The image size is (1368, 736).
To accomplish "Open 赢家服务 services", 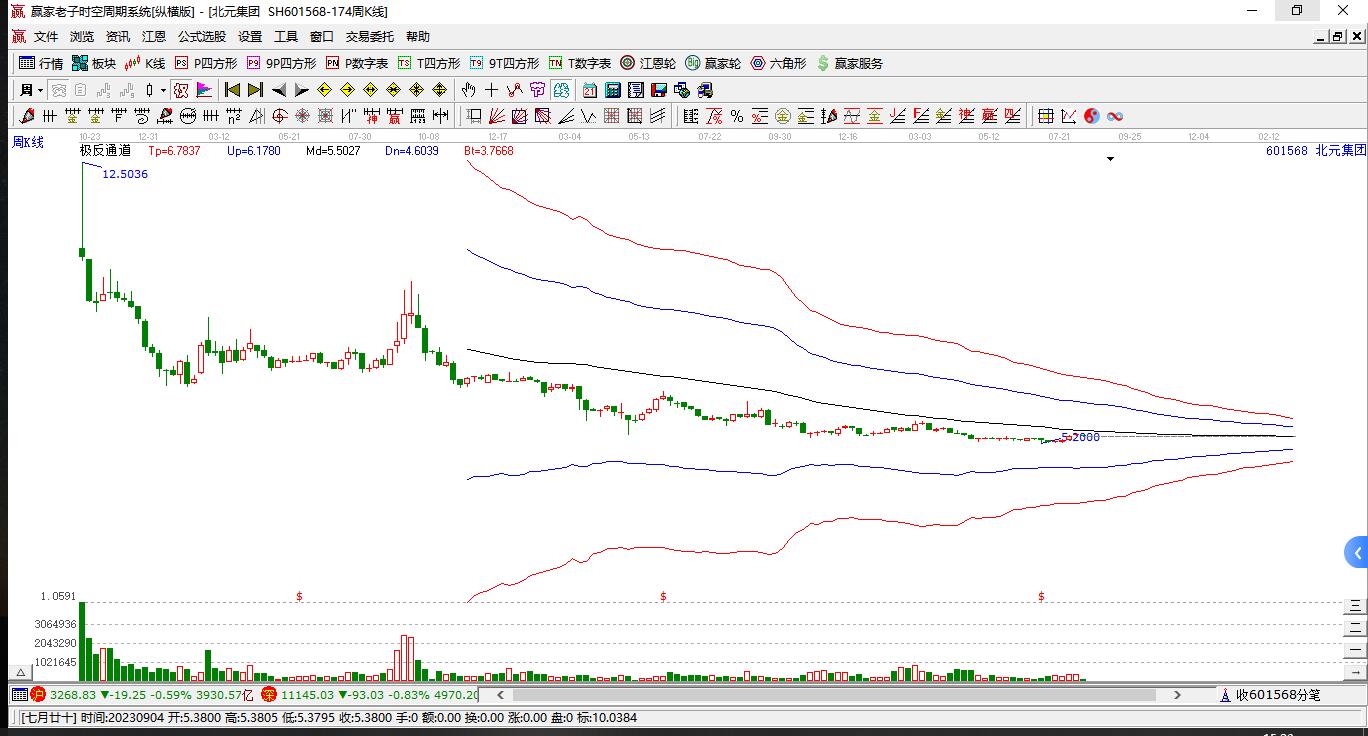I will (850, 63).
